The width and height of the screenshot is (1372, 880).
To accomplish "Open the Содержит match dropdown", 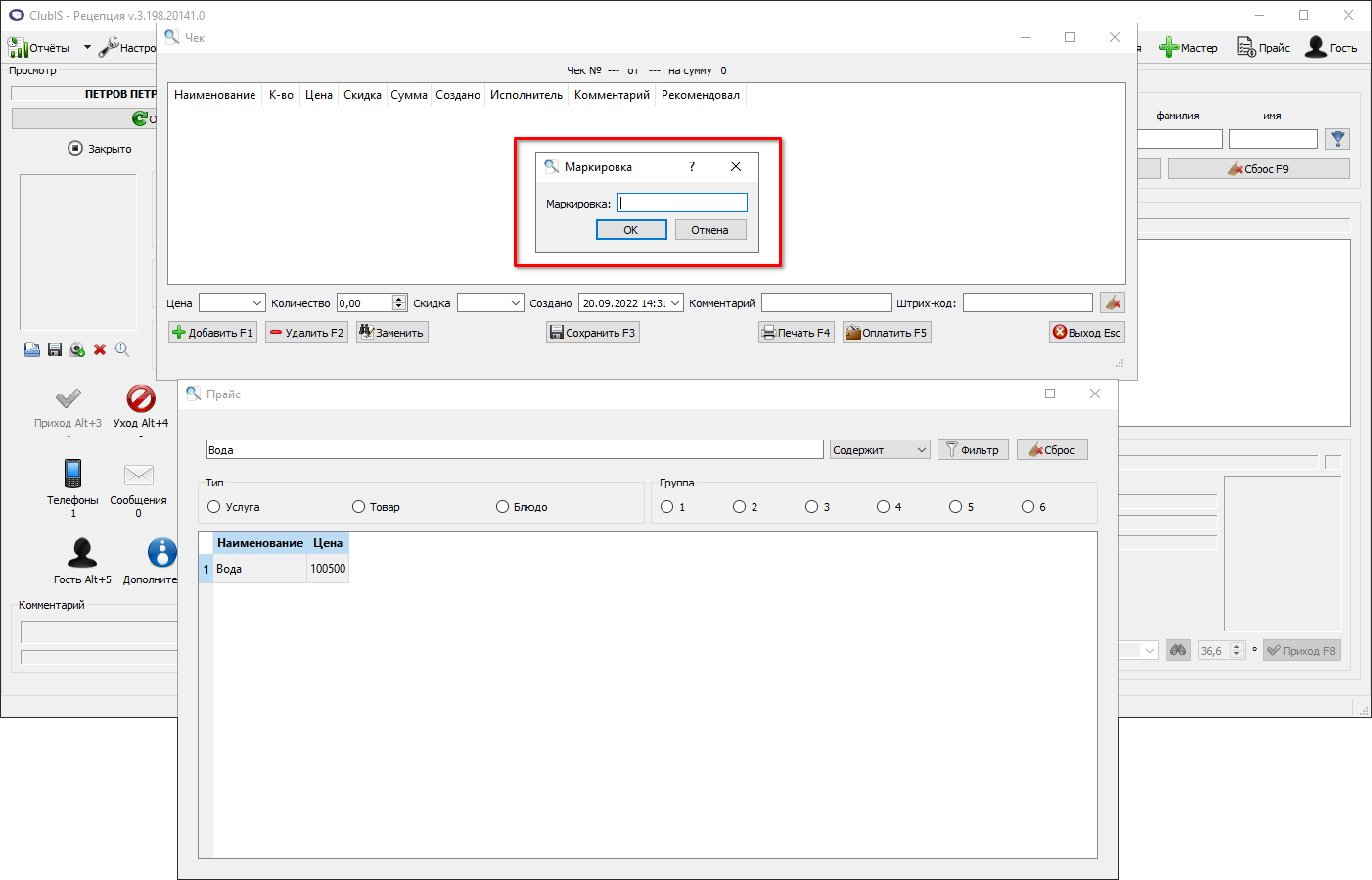I will click(x=880, y=450).
